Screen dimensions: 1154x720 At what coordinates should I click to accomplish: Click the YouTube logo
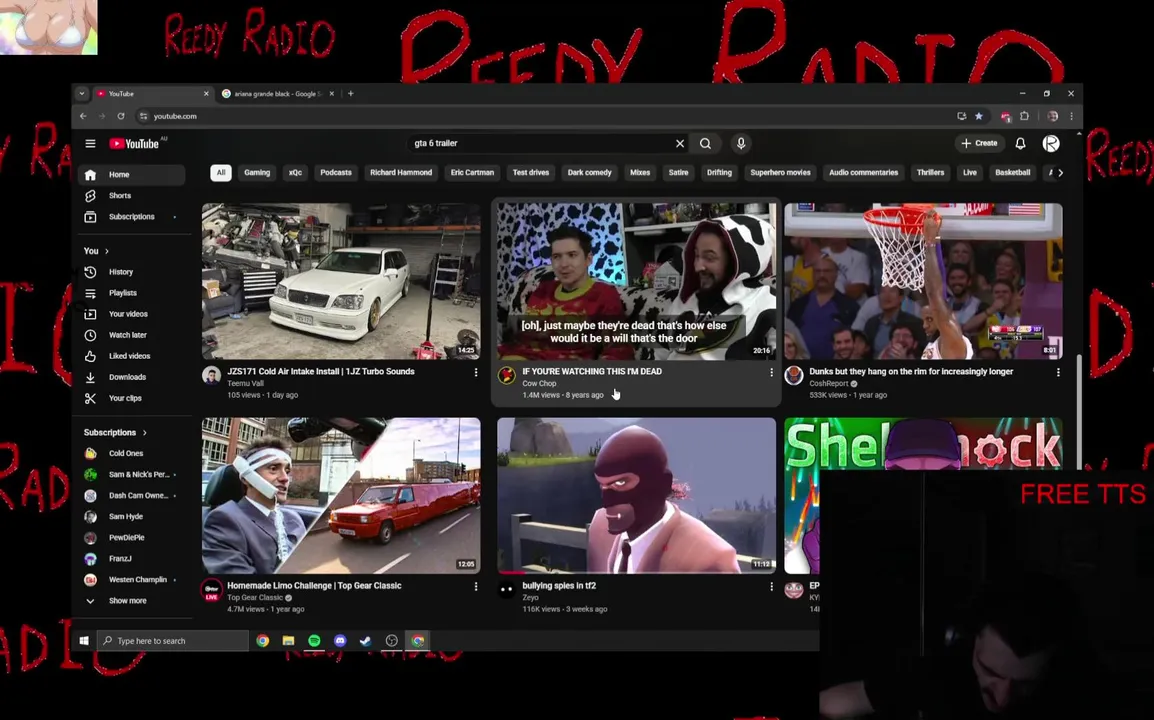[135, 144]
